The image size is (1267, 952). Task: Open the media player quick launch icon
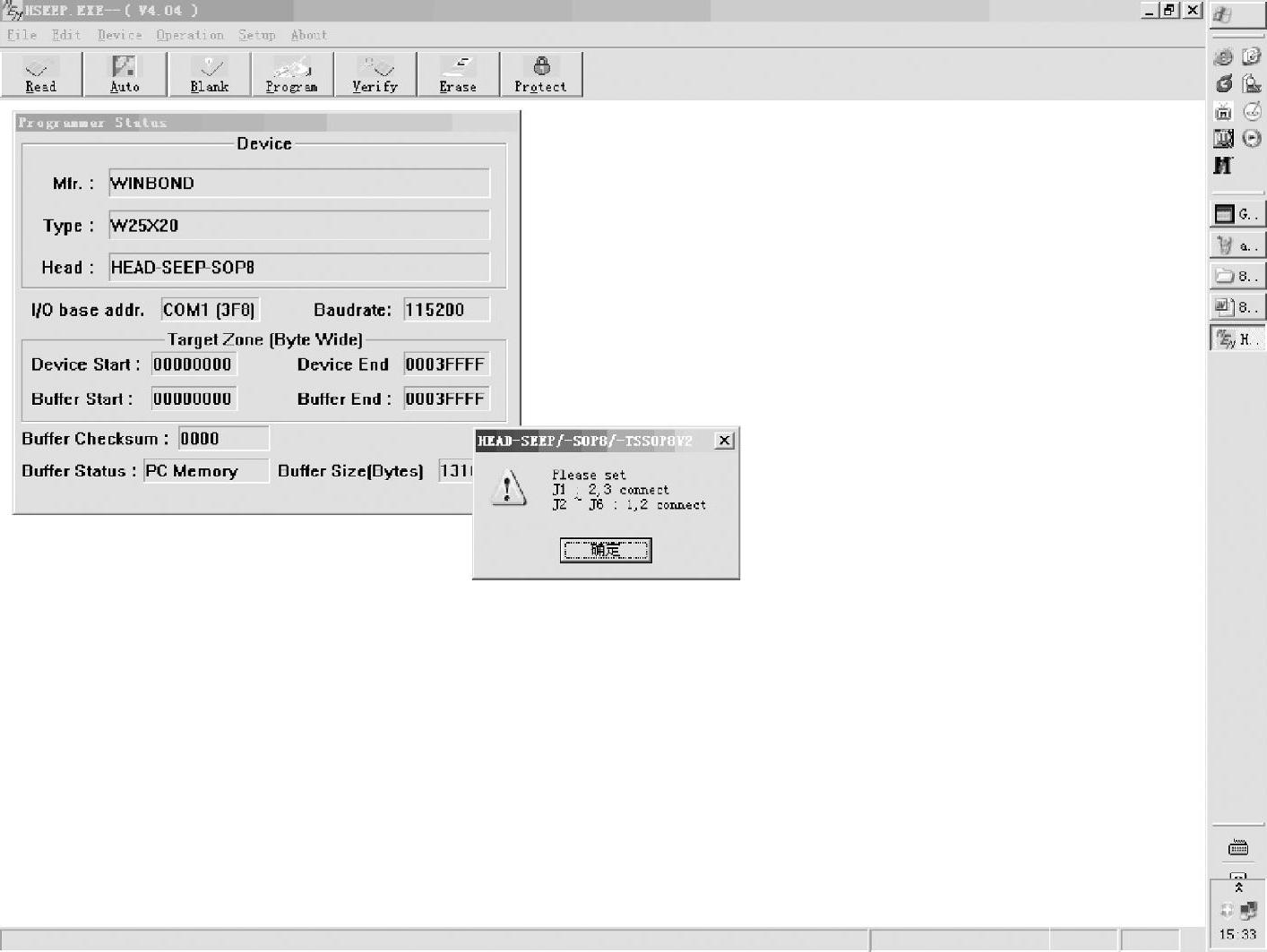pyautogui.click(x=1252, y=138)
